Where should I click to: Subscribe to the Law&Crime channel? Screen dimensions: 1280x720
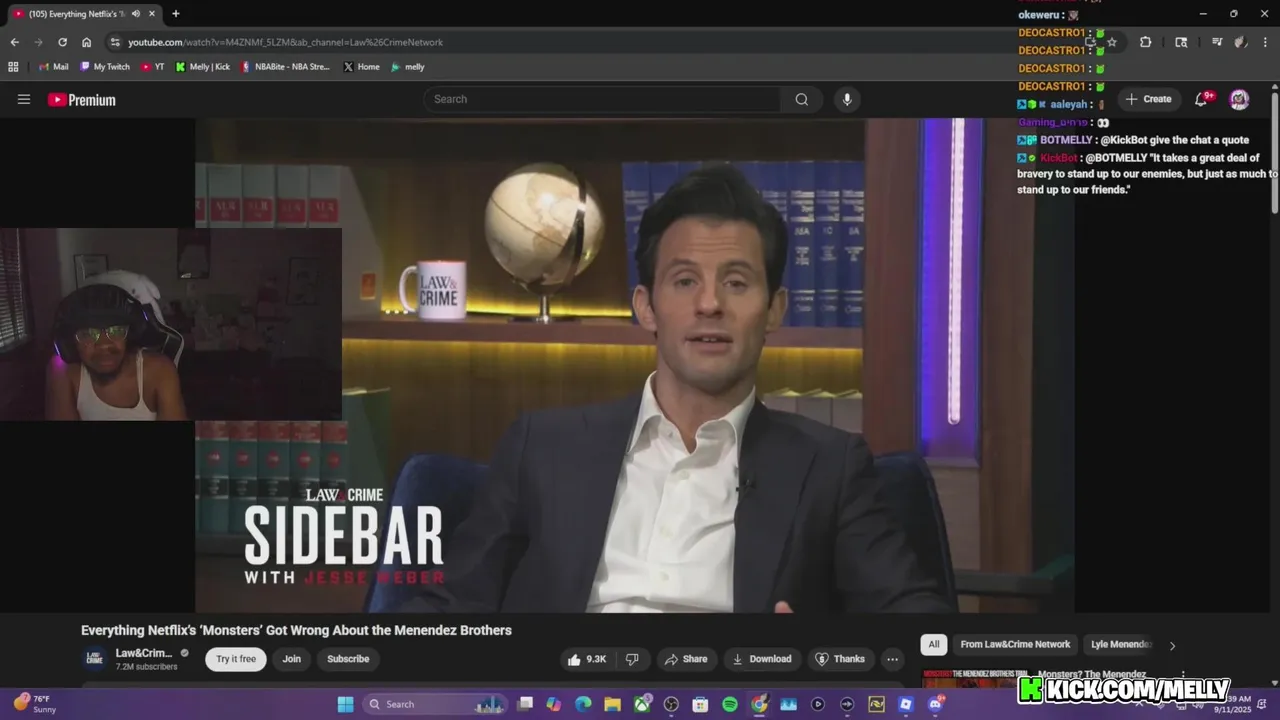click(x=348, y=659)
